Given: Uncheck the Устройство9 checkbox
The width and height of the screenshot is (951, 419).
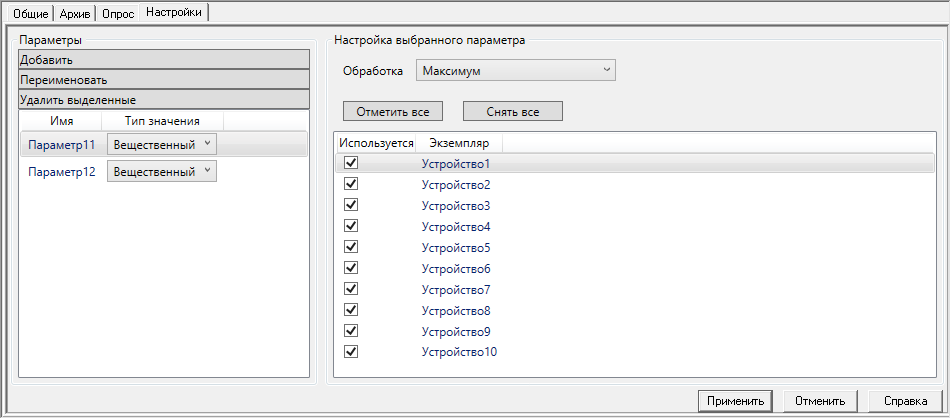Looking at the screenshot, I should pos(351,331).
